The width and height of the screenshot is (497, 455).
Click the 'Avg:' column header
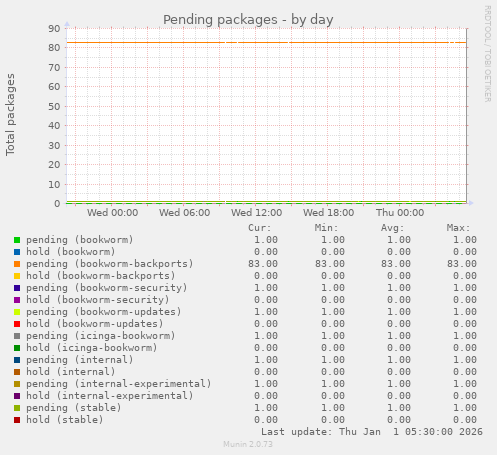click(392, 228)
